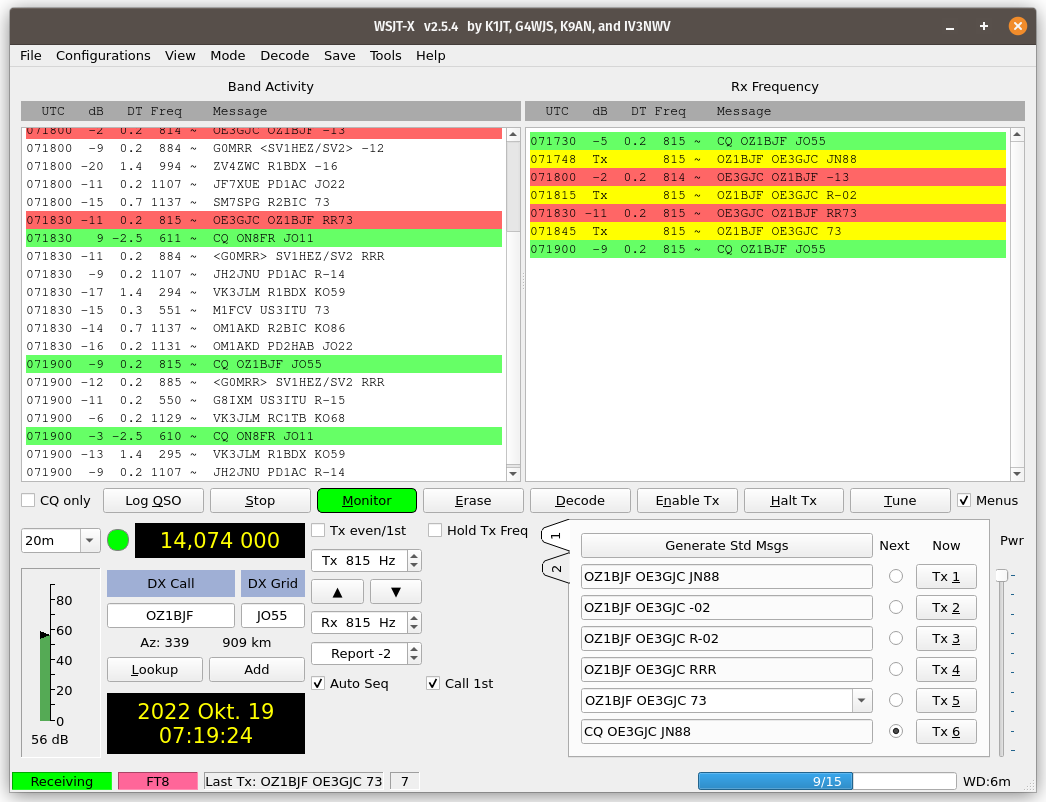Select message tab 1
The image size is (1046, 802).
tap(556, 537)
